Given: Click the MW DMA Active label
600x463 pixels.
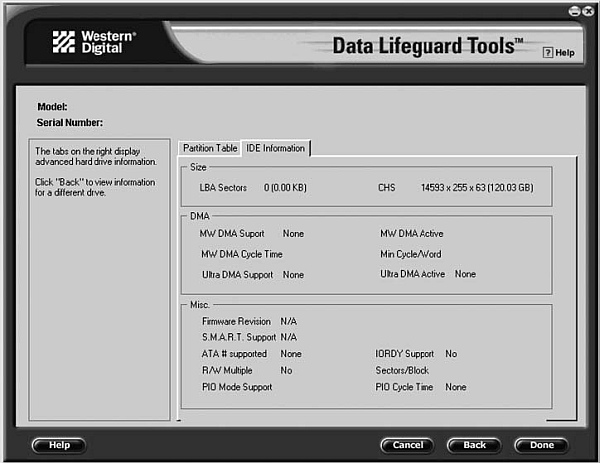Looking at the screenshot, I should point(412,234).
